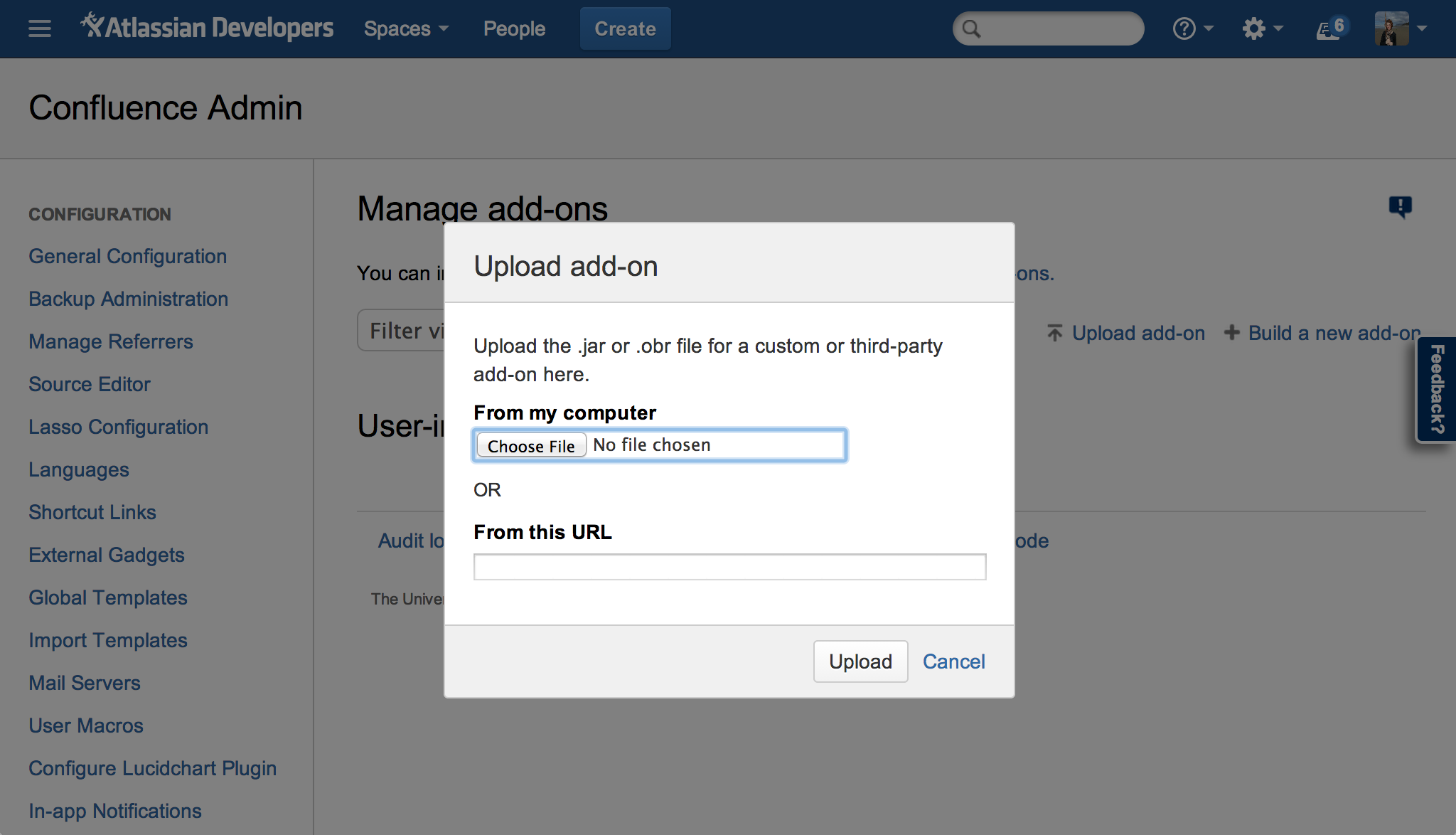Screen dimensions: 1456x835
Task: Select the General Configuration menu item
Action: coord(127,255)
